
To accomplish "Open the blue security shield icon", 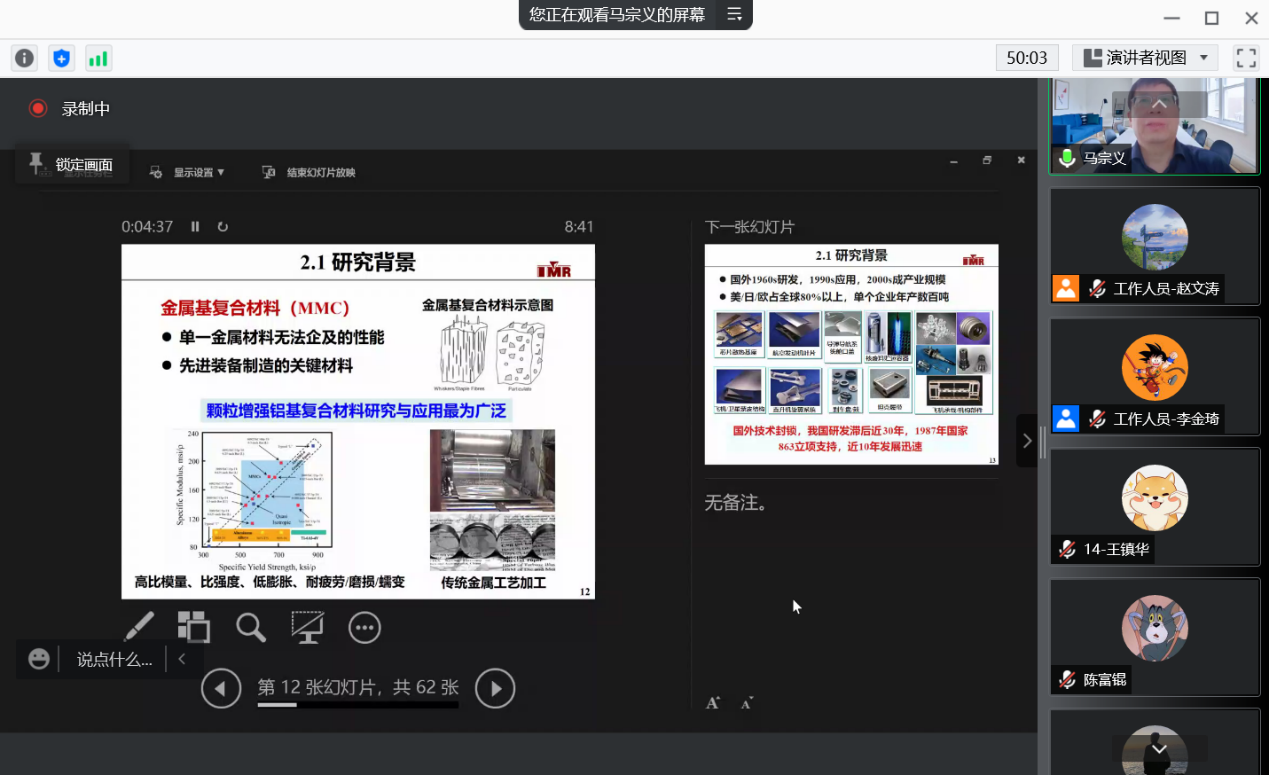I will (62, 58).
